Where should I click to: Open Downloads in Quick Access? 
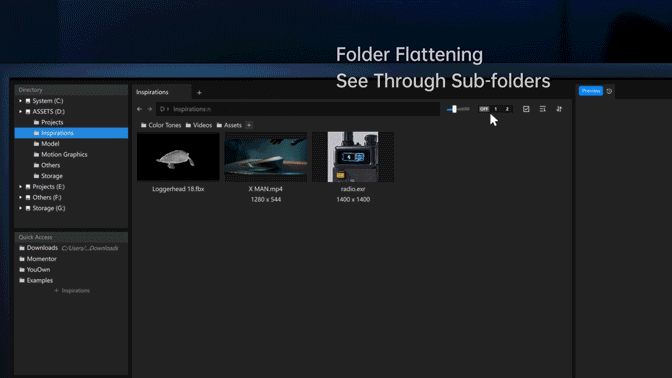(x=42, y=248)
